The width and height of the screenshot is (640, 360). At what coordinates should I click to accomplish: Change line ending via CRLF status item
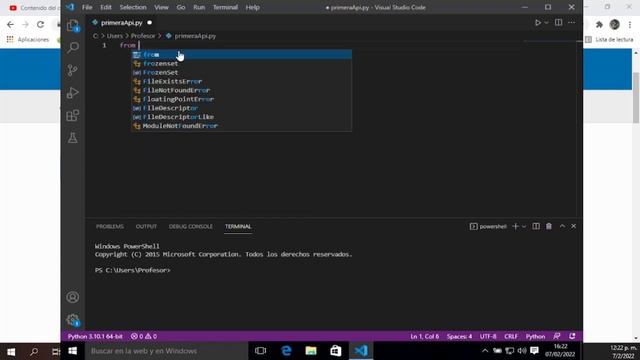(x=511, y=337)
